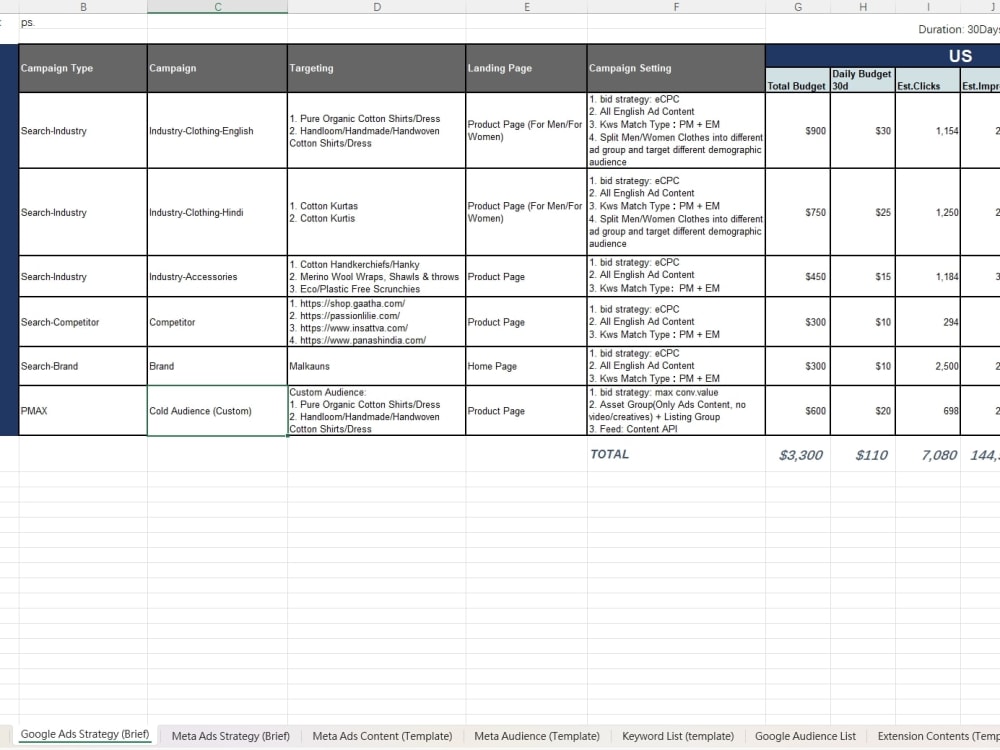Image resolution: width=1000 pixels, height=750 pixels.
Task: Open the Meta Ads Content (Template) tab
Action: click(x=382, y=735)
